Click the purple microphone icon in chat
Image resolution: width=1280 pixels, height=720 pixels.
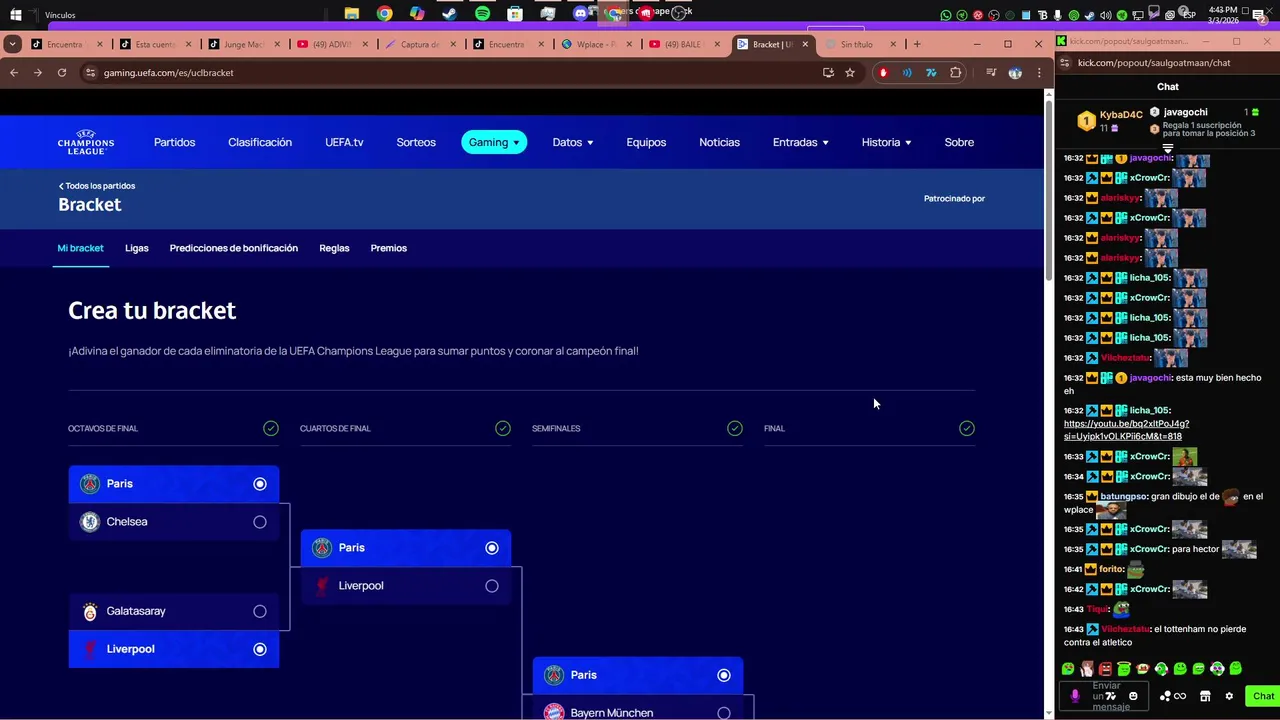(1075, 696)
